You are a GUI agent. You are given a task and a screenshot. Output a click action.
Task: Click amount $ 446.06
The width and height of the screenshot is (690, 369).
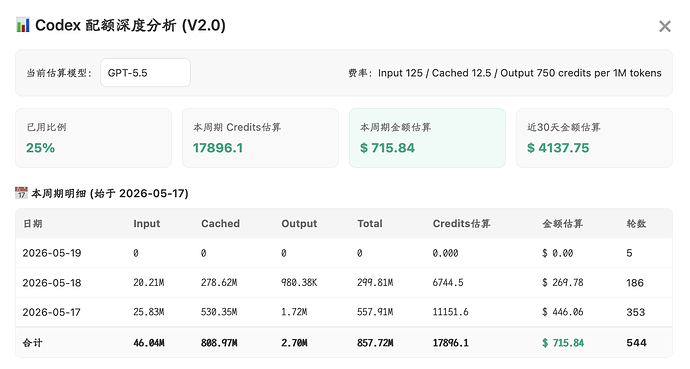(563, 312)
